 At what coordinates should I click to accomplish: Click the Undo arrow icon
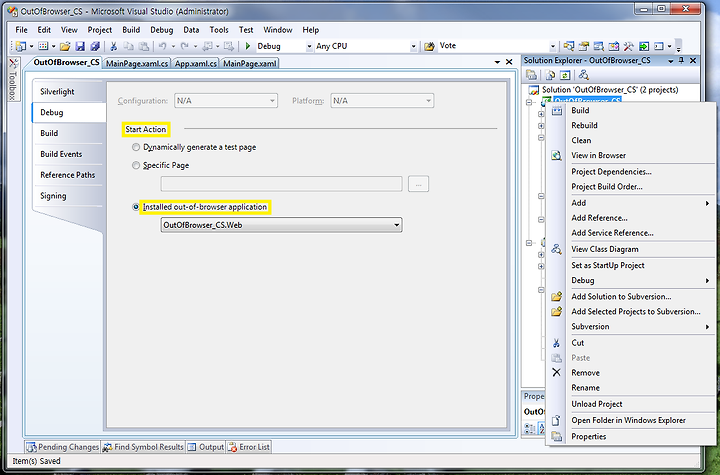(163, 46)
